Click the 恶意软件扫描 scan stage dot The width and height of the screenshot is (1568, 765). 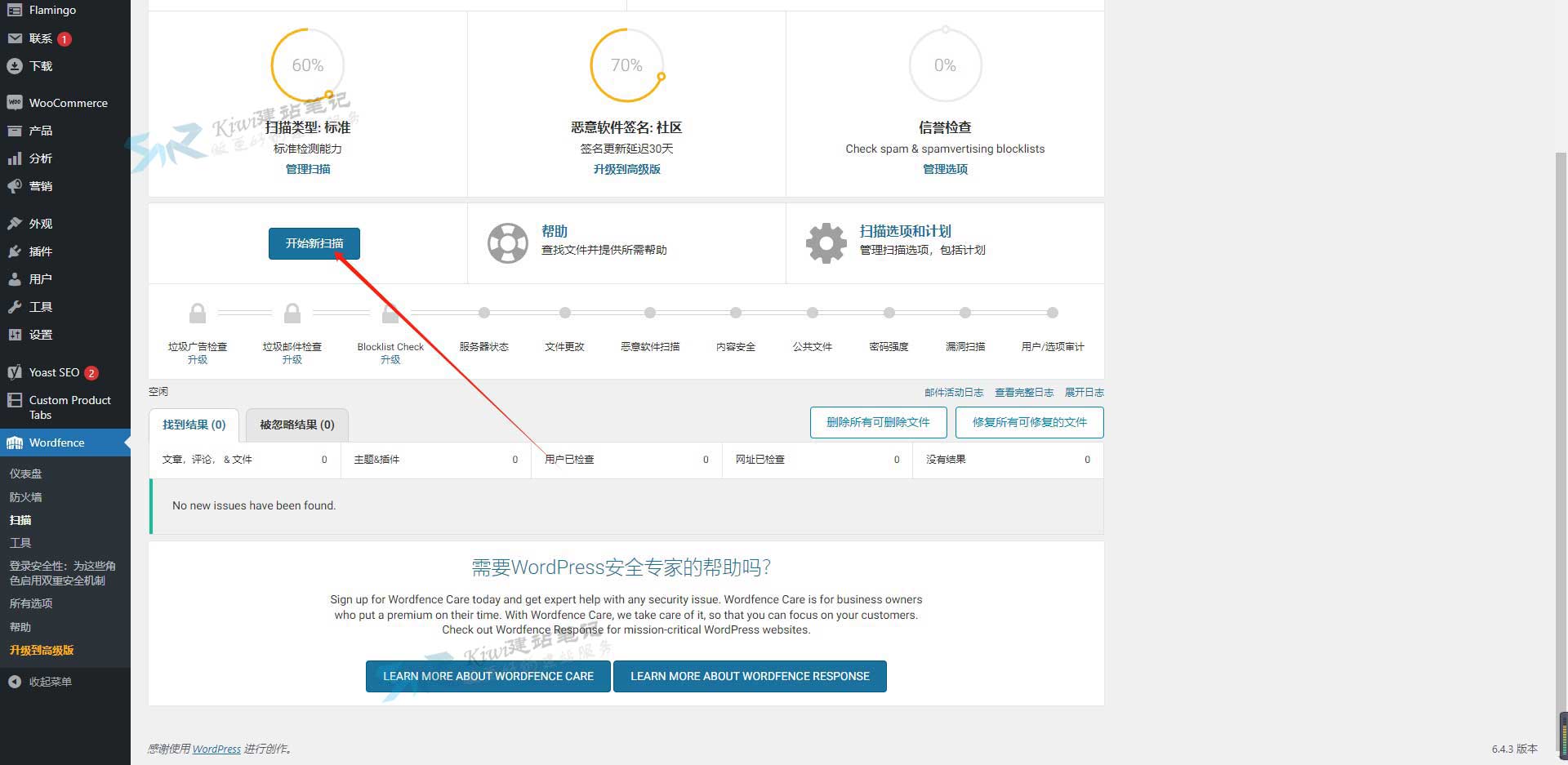point(650,313)
